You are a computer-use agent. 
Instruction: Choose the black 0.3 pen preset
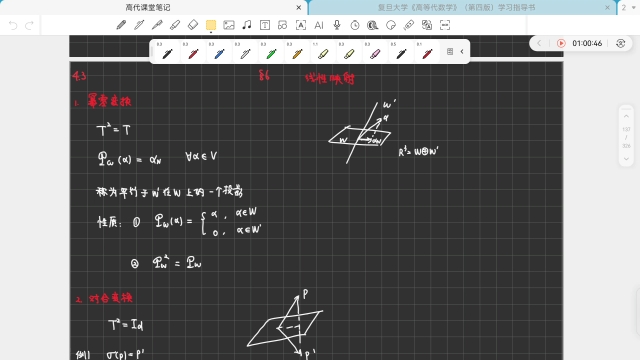coord(167,51)
